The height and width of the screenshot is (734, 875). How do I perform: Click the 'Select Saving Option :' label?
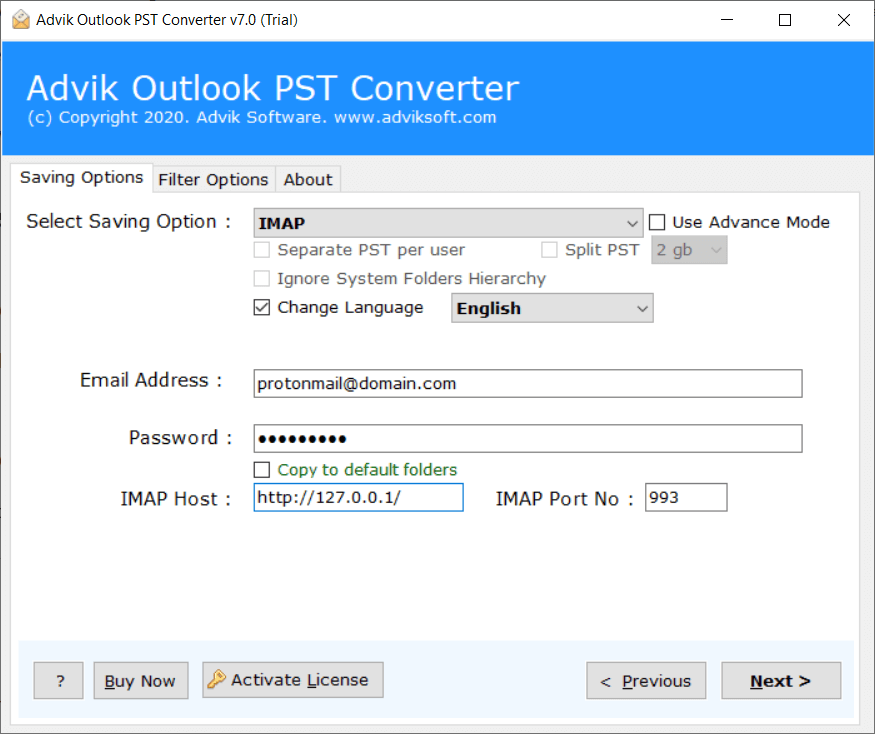[x=129, y=222]
